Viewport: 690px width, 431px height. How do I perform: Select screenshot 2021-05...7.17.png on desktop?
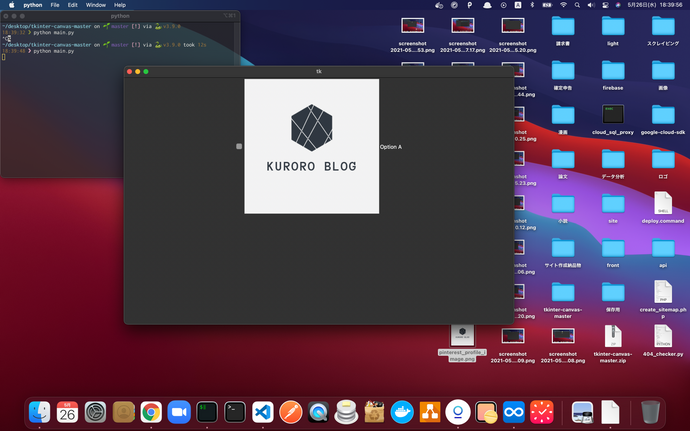[x=462, y=34]
